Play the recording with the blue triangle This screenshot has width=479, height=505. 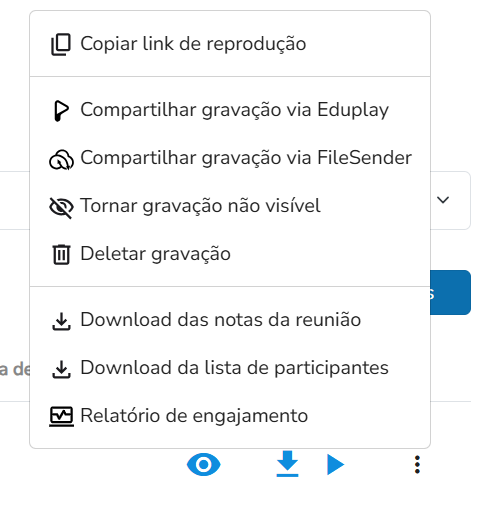pos(335,464)
